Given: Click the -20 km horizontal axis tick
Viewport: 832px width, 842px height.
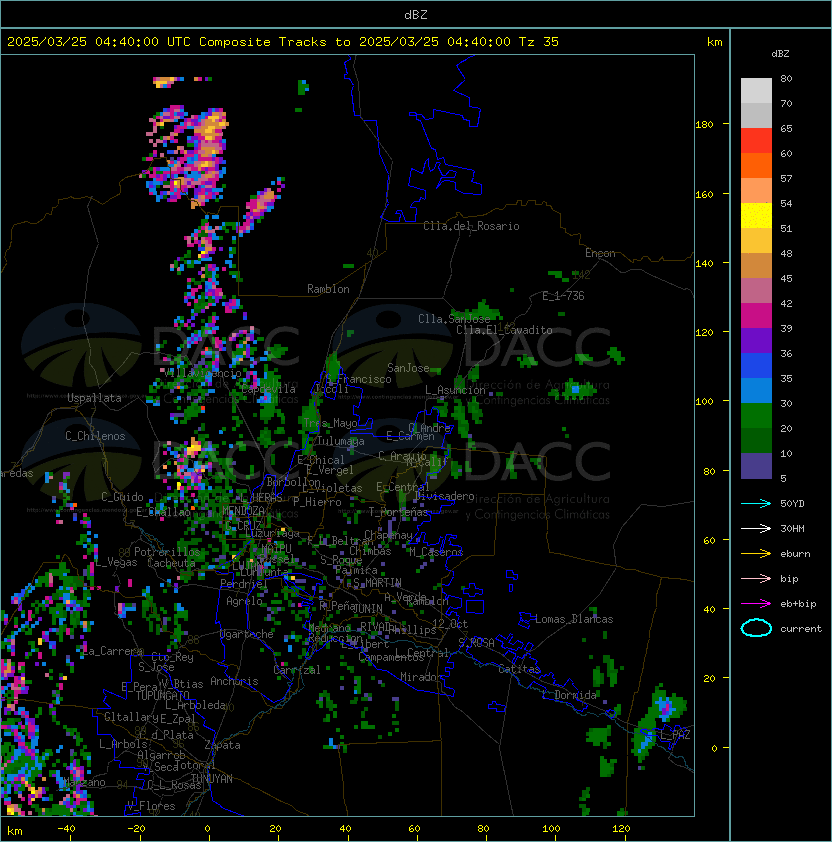Looking at the screenshot, I should pyautogui.click(x=136, y=829).
